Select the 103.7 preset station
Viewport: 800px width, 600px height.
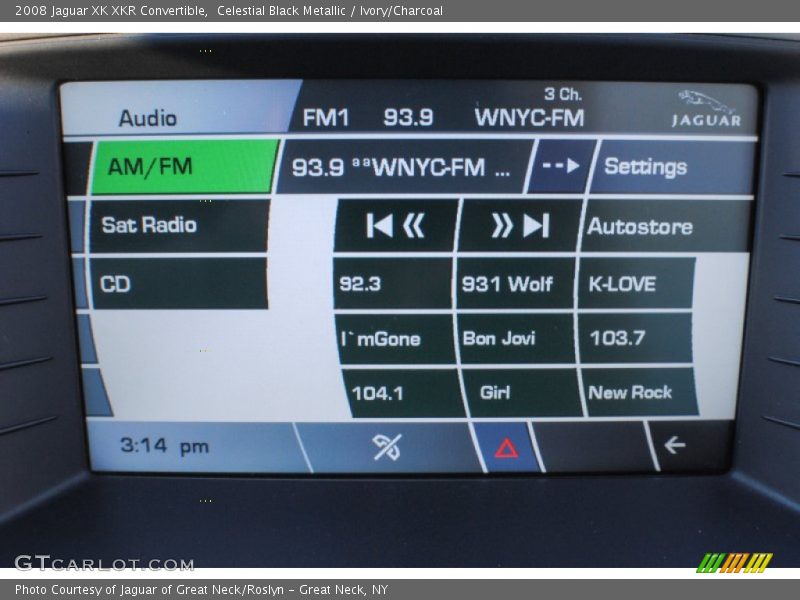click(x=636, y=338)
